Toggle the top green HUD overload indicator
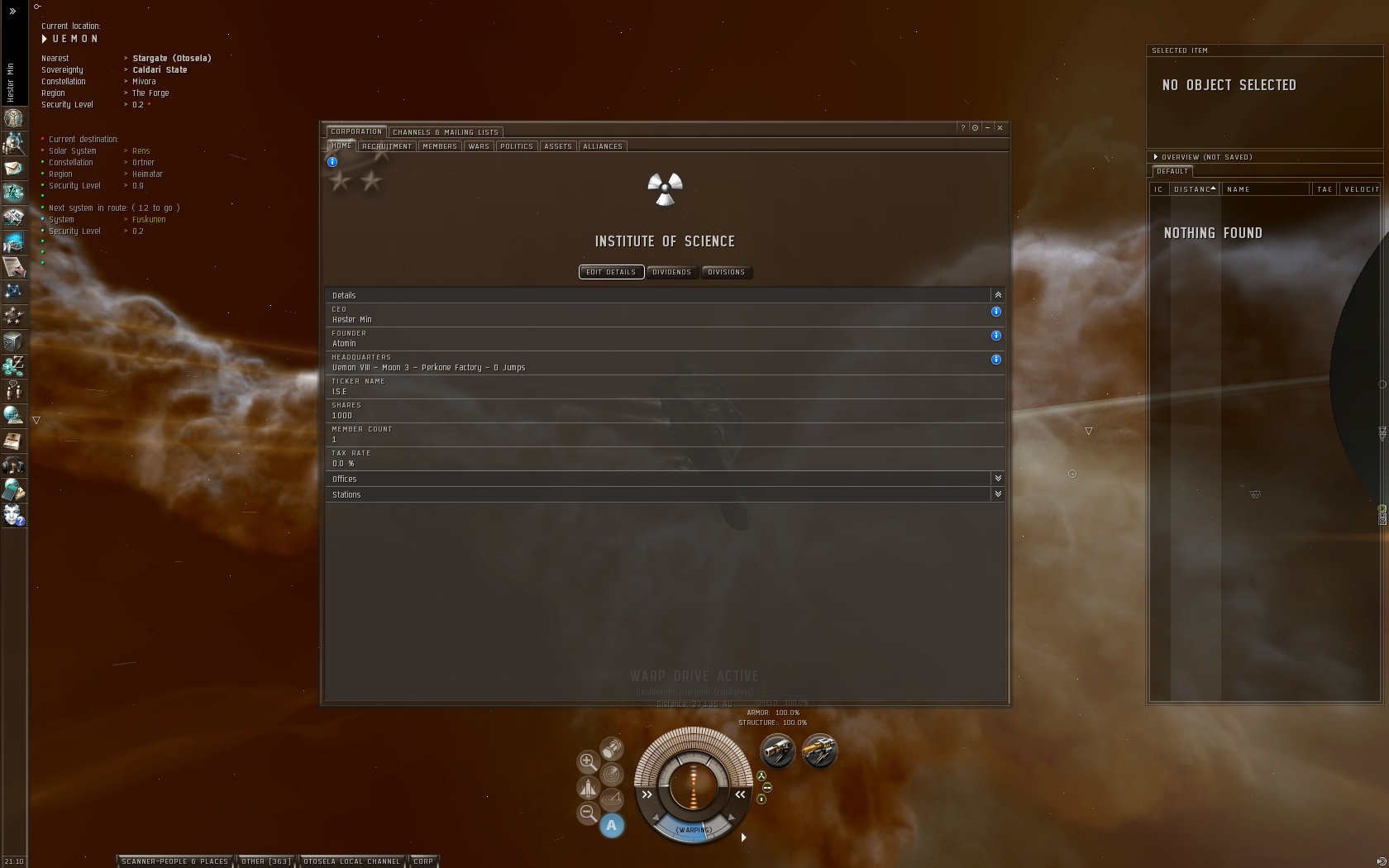Image resolution: width=1389 pixels, height=868 pixels. pos(761,776)
